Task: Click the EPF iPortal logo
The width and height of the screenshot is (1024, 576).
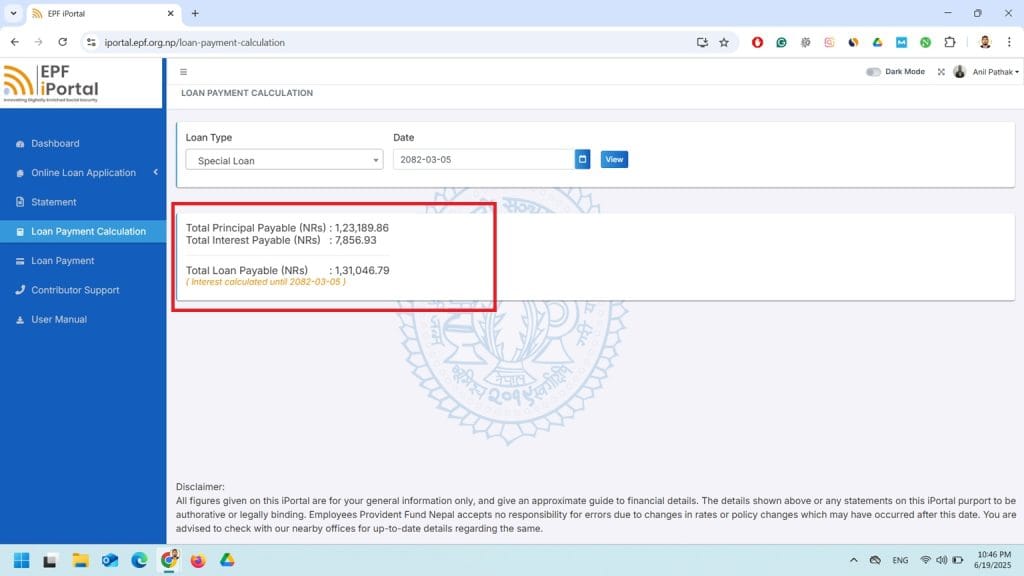Action: click(x=51, y=83)
